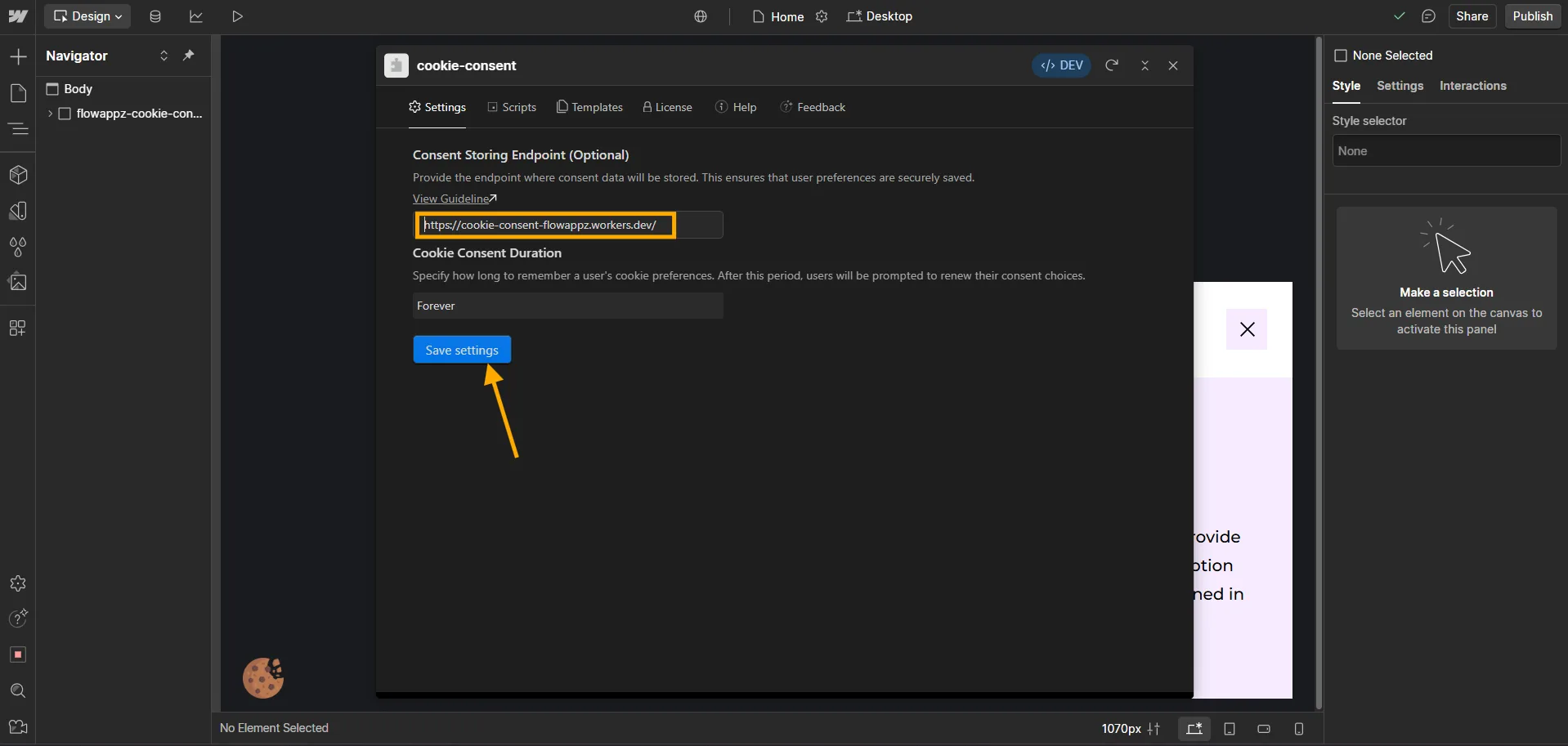Switch to the Templates tab
This screenshot has width=1568, height=746.
tap(589, 107)
